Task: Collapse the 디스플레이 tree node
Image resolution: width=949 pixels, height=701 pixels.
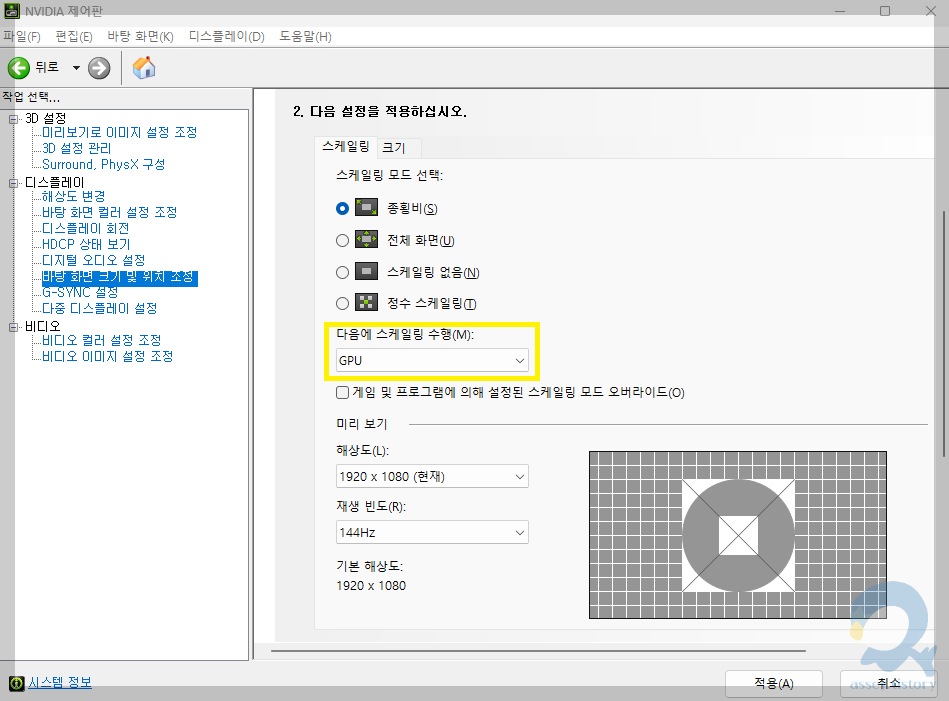Action: coord(13,183)
